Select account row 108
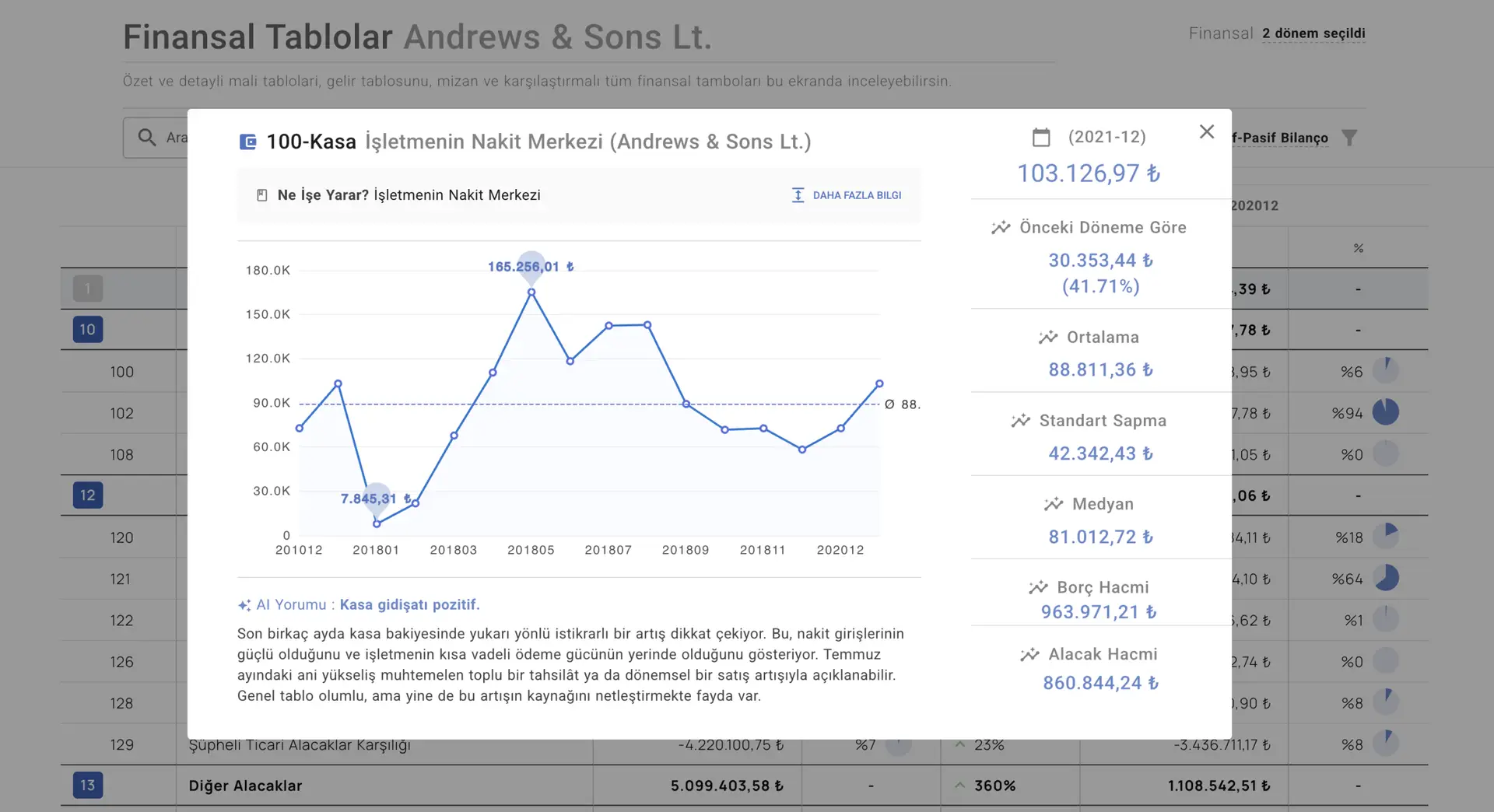This screenshot has height=812, width=1494. tap(121, 455)
